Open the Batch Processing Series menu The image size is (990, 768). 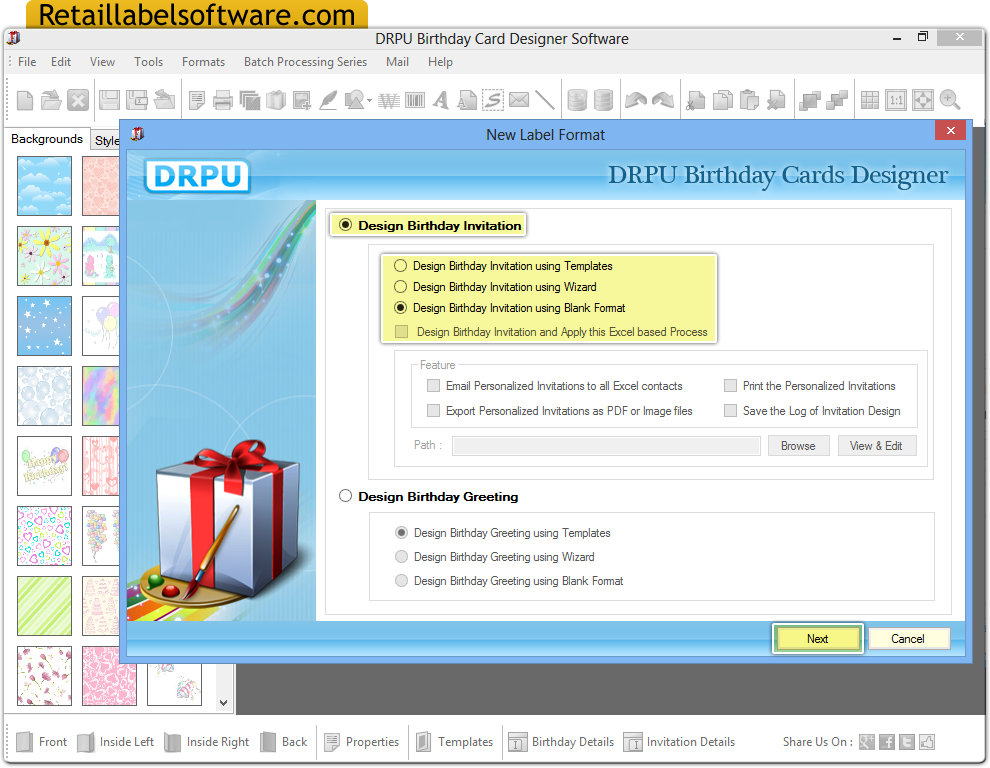tap(305, 61)
